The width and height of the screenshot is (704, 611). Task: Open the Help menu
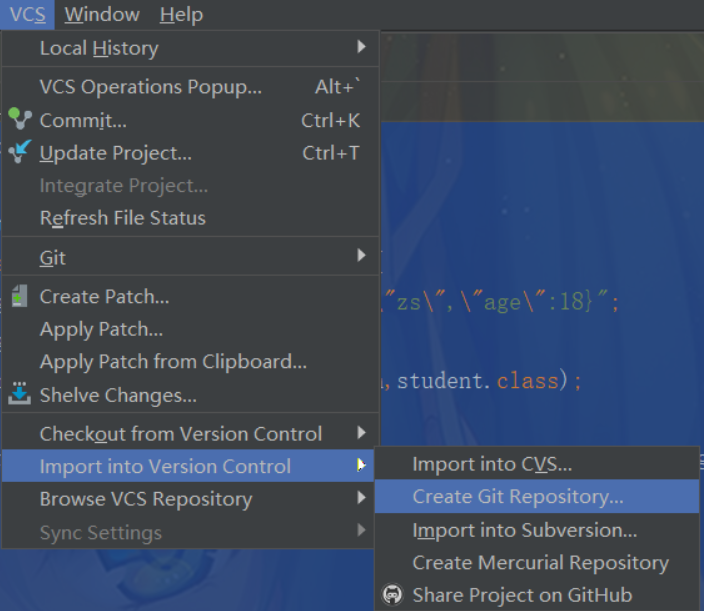(181, 14)
